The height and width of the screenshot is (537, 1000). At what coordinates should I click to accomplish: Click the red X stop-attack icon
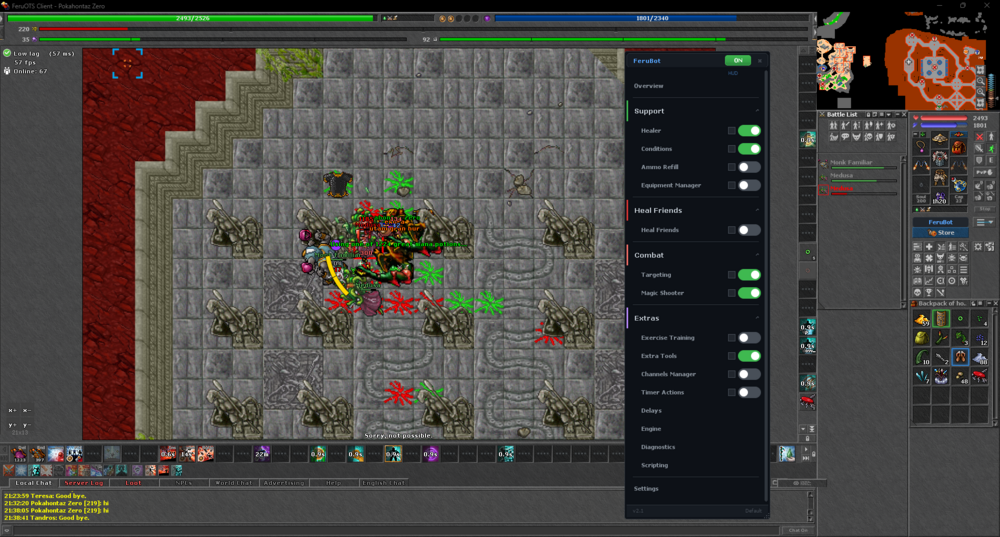click(980, 136)
